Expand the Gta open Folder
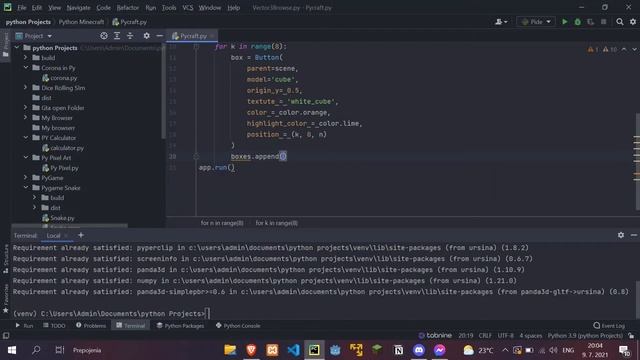 [x=26, y=108]
